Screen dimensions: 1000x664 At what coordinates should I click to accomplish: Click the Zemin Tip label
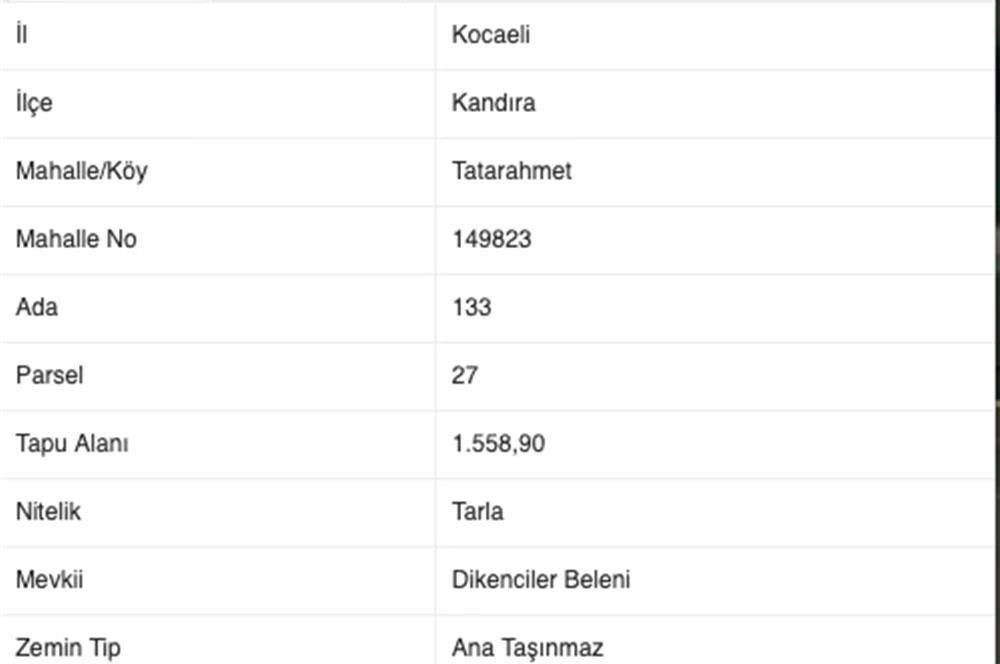68,648
